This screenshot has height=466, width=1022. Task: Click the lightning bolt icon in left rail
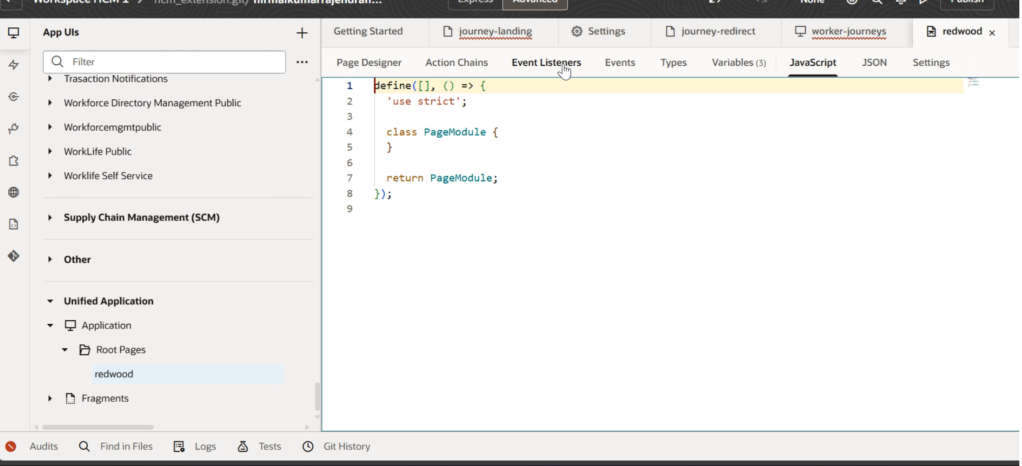pos(13,65)
